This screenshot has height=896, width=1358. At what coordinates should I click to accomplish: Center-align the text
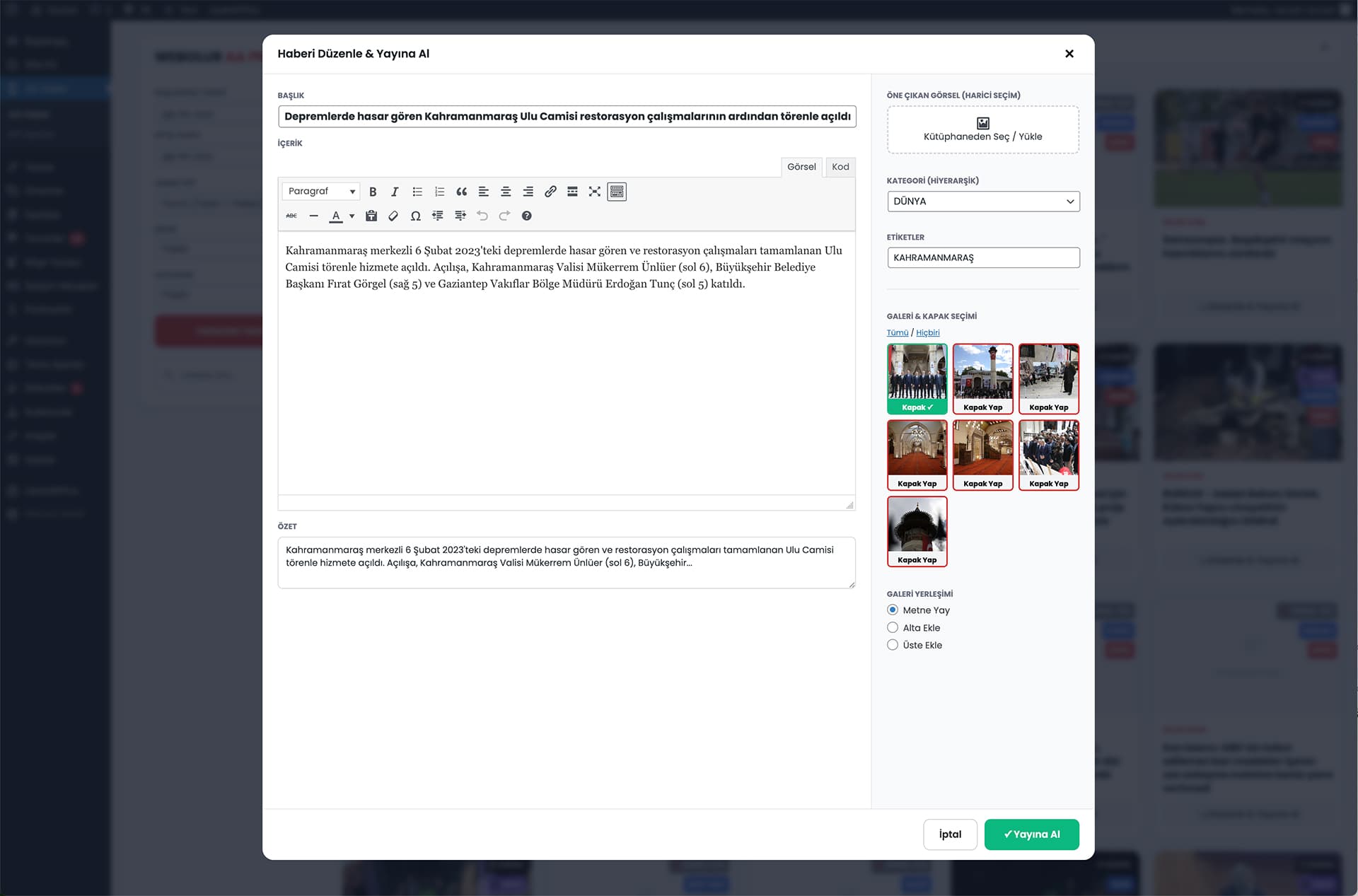[506, 192]
